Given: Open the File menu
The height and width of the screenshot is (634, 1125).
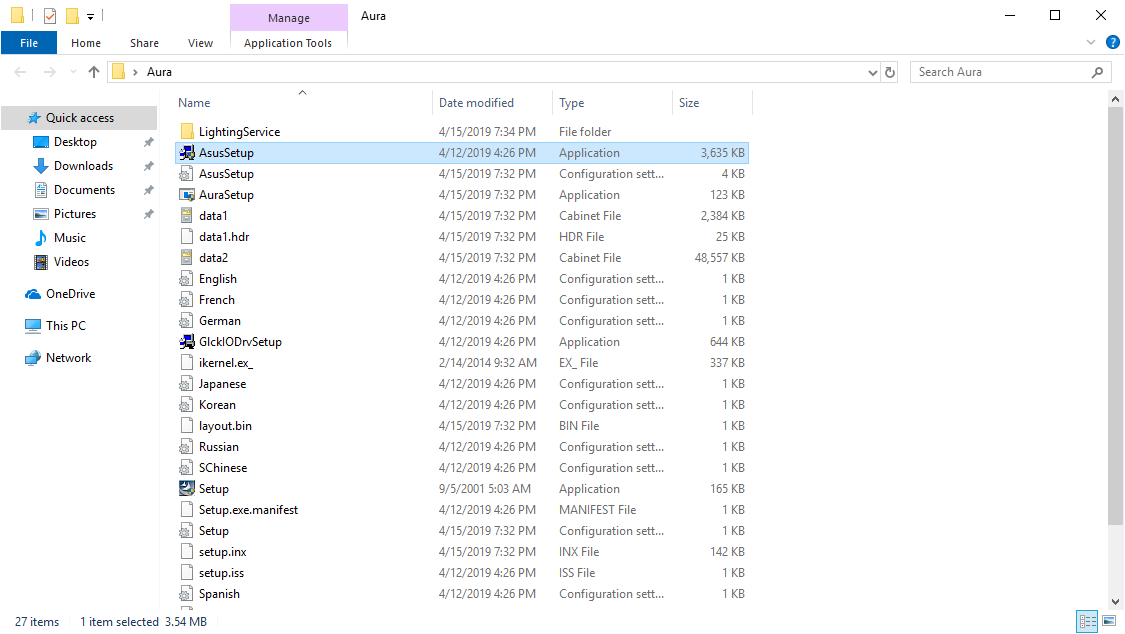Looking at the screenshot, I should click(x=29, y=43).
